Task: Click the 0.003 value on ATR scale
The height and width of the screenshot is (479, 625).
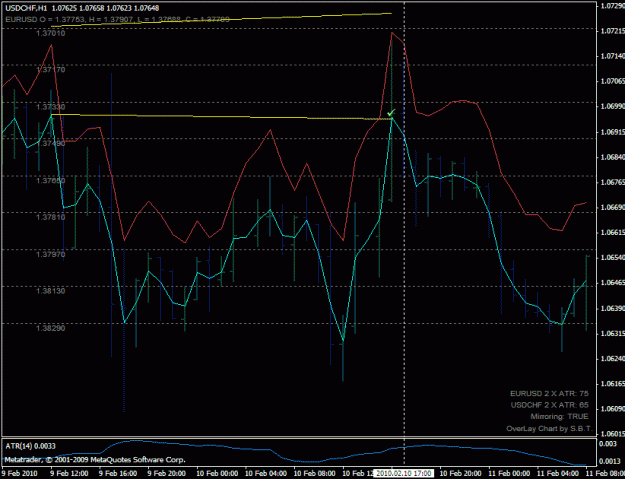Action: [608, 444]
